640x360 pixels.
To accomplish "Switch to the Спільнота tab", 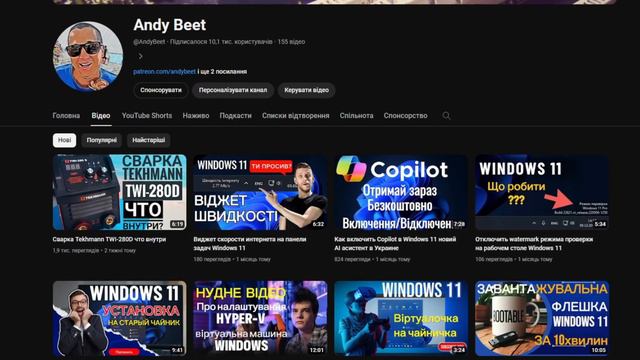I will coord(356,116).
